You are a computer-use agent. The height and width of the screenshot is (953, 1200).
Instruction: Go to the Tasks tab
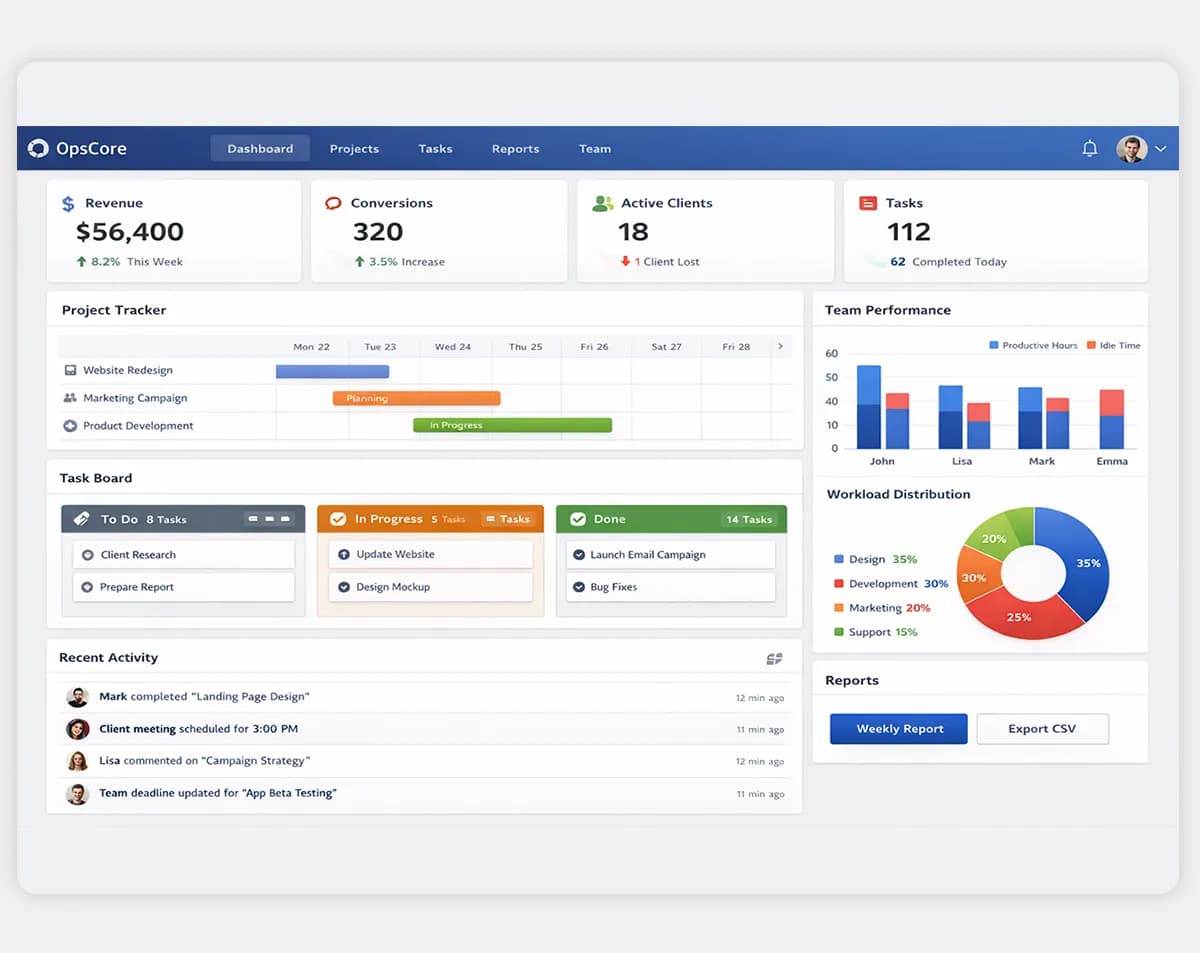click(435, 149)
